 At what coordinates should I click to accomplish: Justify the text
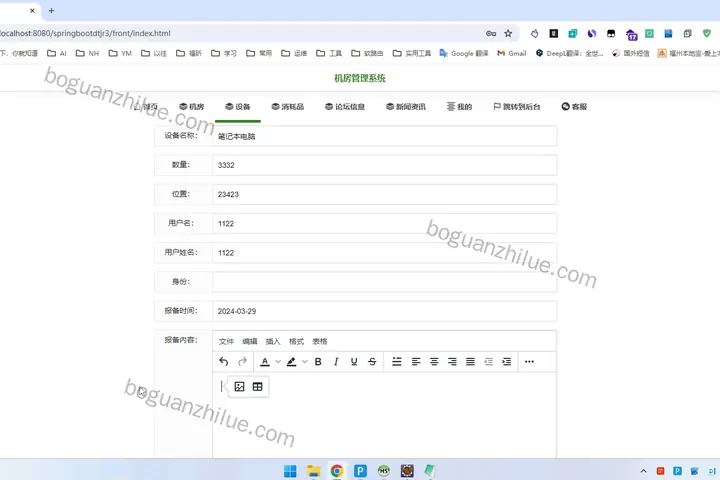click(470, 362)
